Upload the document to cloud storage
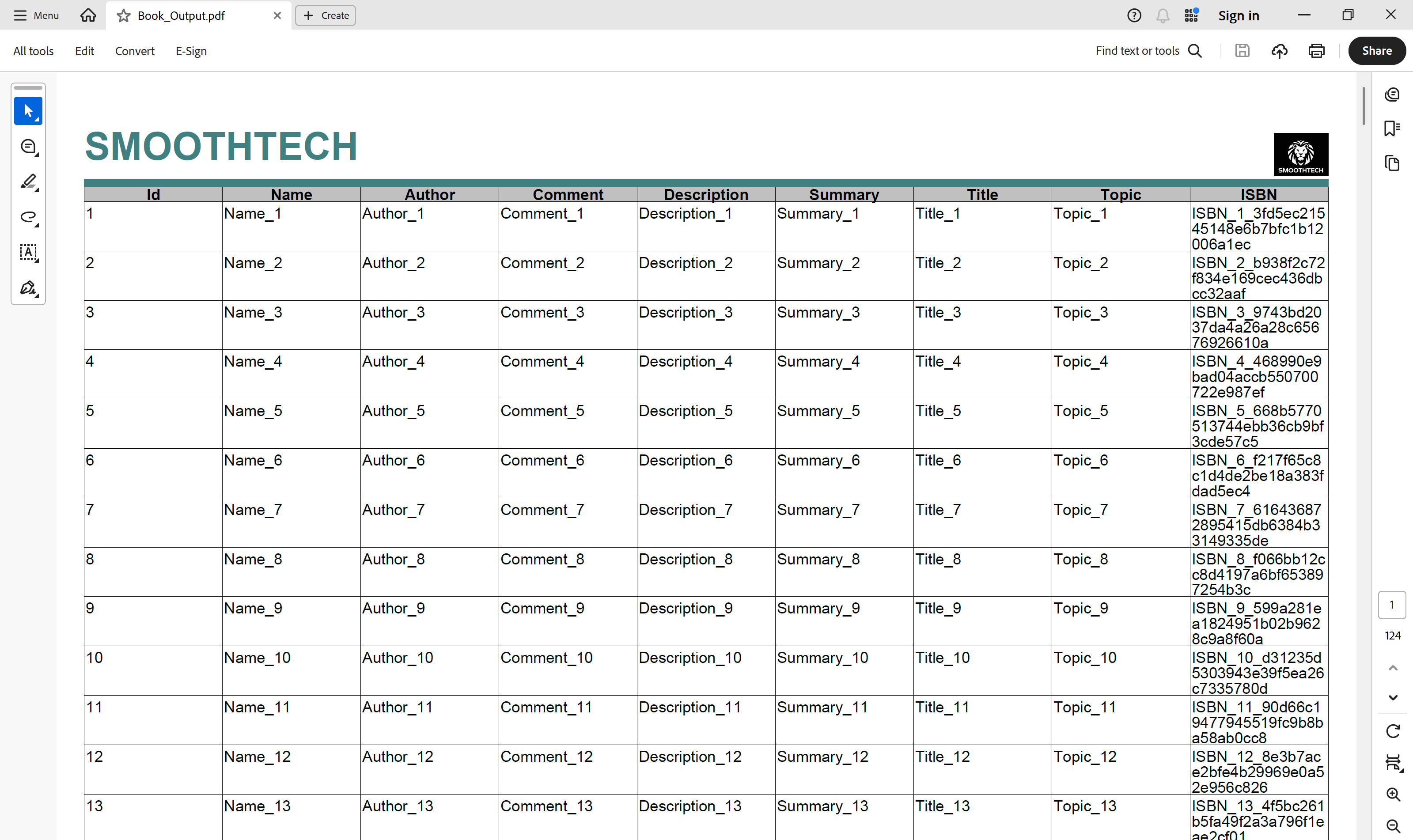Image resolution: width=1413 pixels, height=840 pixels. 1279,50
